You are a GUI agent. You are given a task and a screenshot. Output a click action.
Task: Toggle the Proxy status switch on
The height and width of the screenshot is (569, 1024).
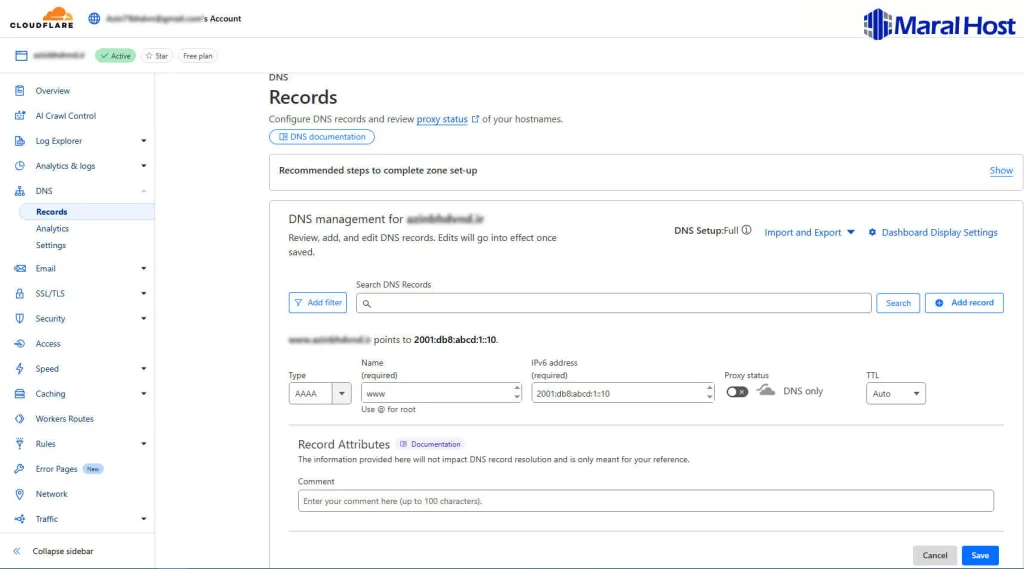pyautogui.click(x=737, y=392)
